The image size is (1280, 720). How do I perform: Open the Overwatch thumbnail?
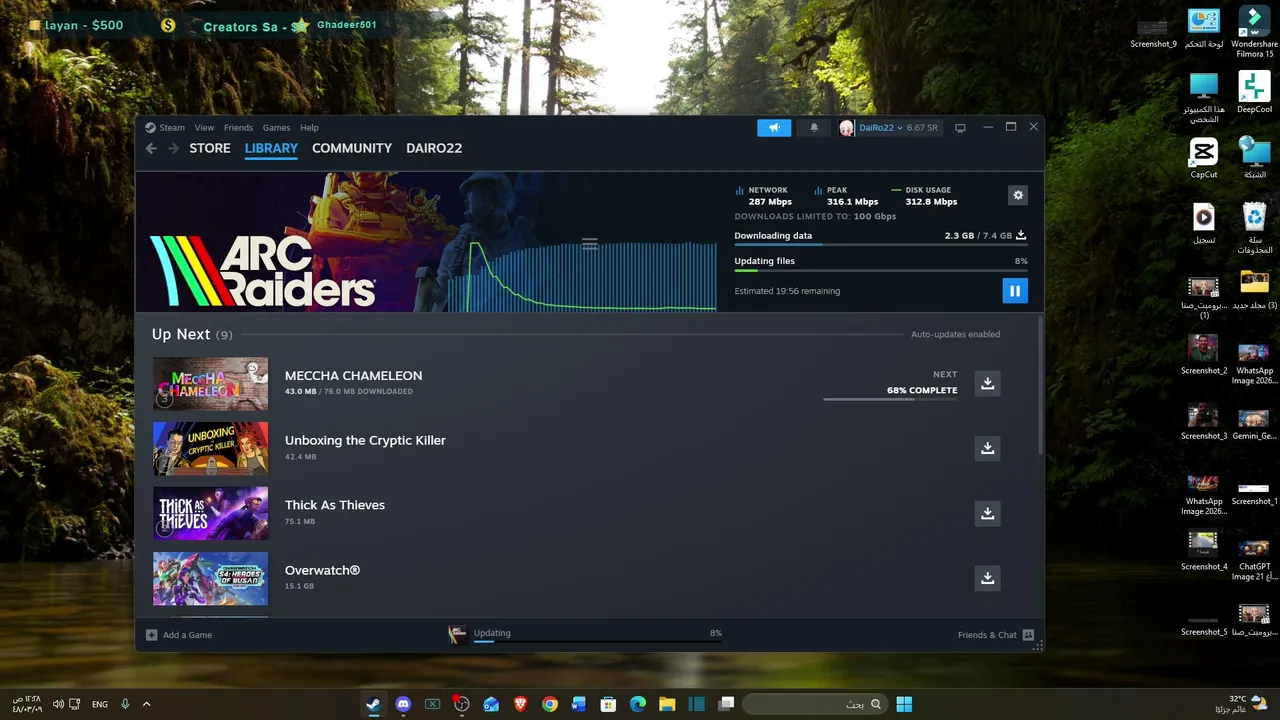tap(210, 578)
